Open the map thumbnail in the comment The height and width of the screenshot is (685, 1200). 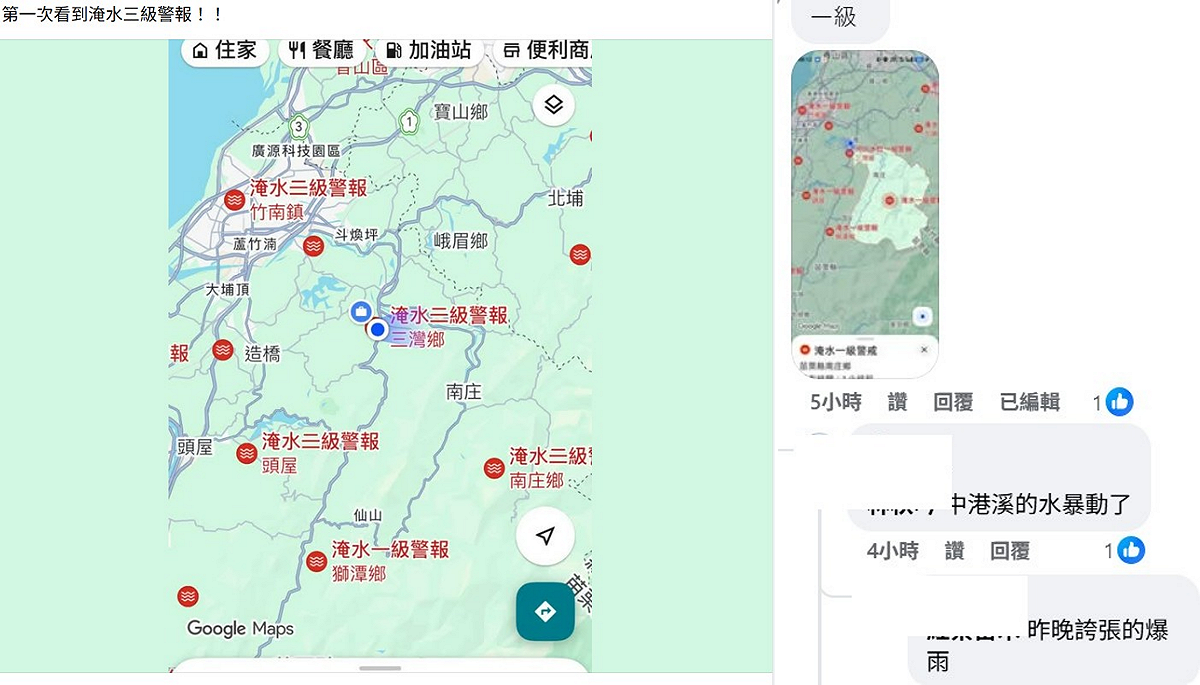tap(865, 214)
